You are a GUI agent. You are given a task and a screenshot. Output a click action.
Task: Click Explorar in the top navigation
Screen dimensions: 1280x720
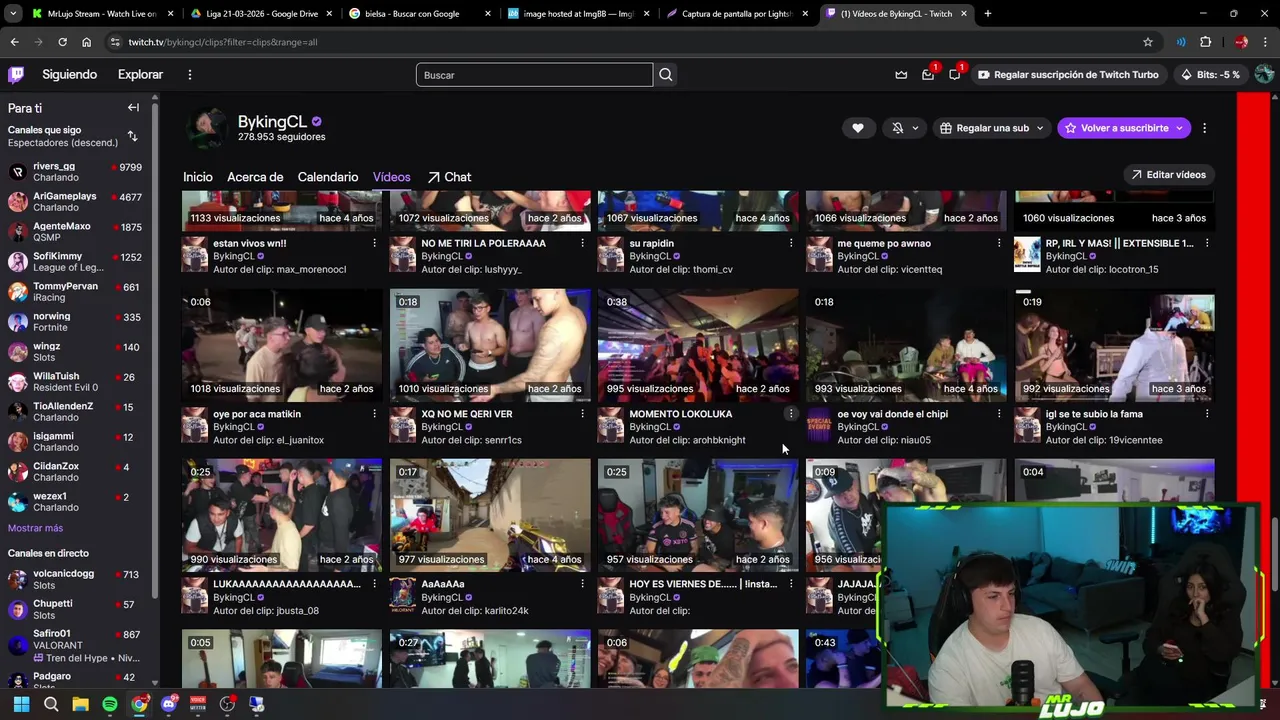point(140,74)
